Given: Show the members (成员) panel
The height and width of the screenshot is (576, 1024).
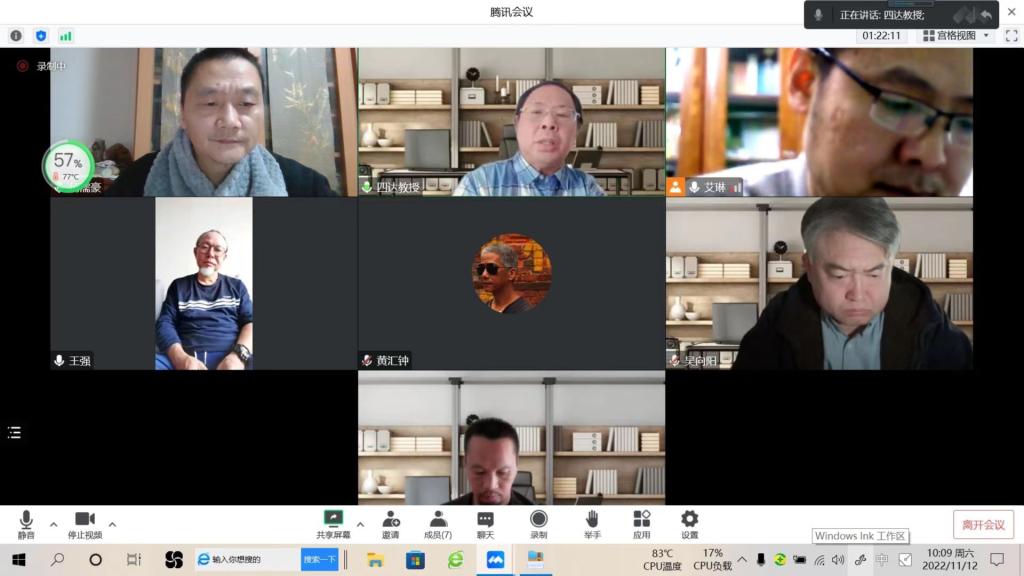Looking at the screenshot, I should coord(438,523).
